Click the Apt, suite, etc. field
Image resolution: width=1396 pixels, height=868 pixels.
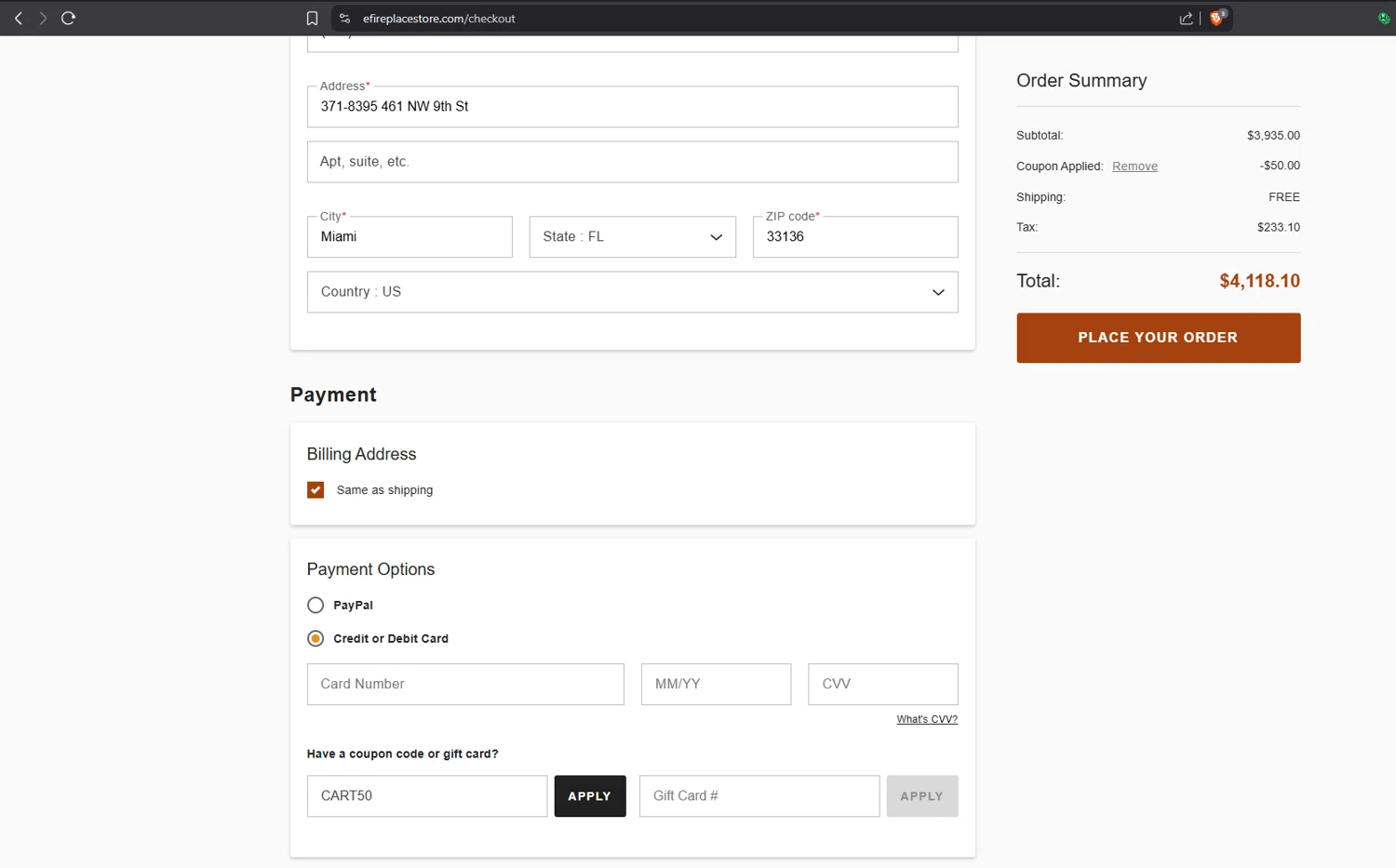(633, 162)
